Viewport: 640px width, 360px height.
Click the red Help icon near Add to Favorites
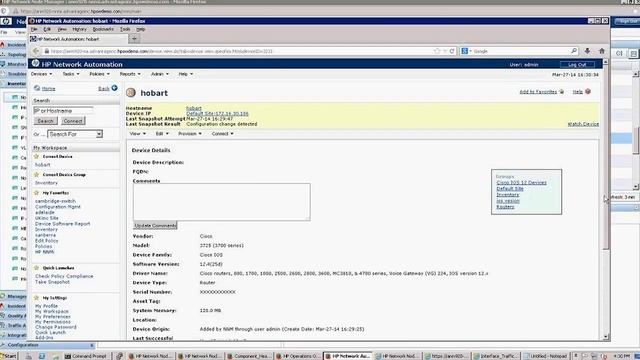588,91
